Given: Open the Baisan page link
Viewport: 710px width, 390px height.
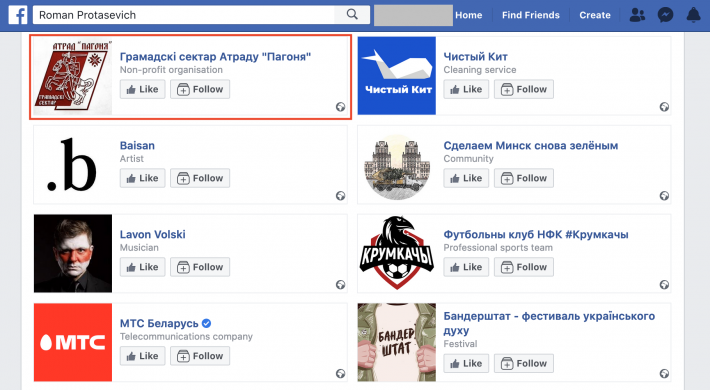Looking at the screenshot, I should pos(137,145).
